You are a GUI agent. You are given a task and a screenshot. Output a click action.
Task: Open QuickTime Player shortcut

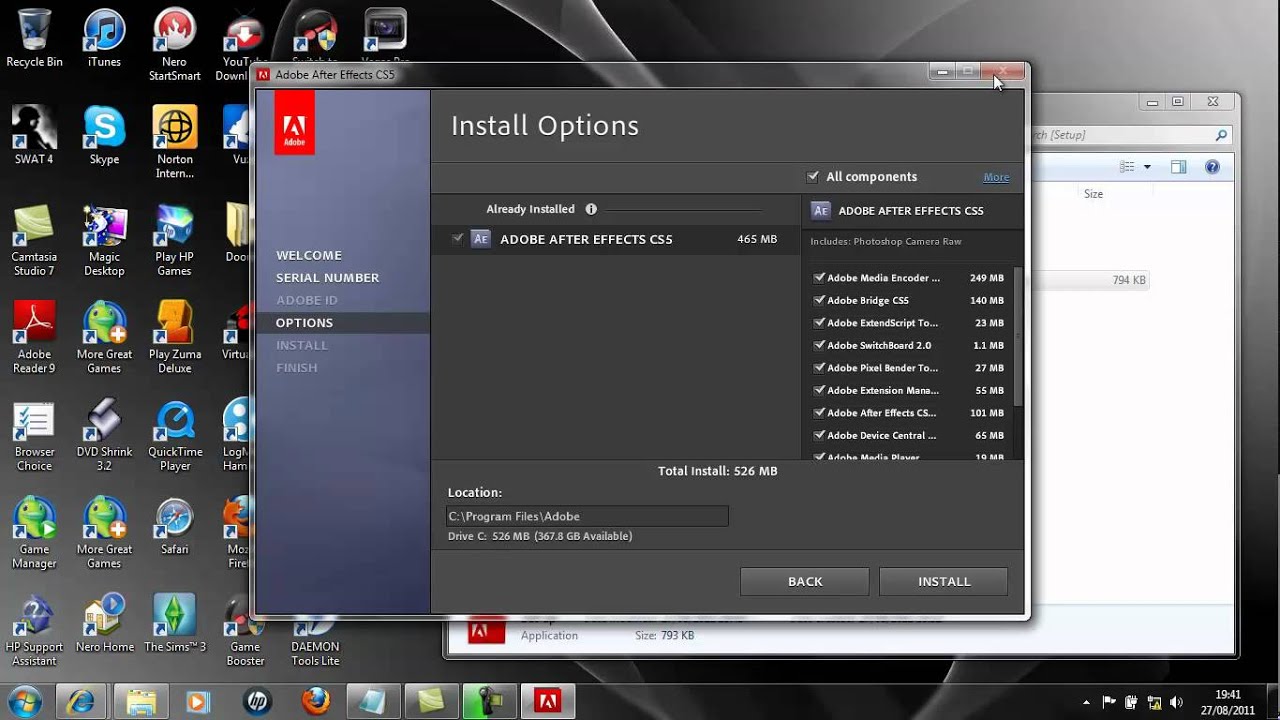(x=174, y=435)
